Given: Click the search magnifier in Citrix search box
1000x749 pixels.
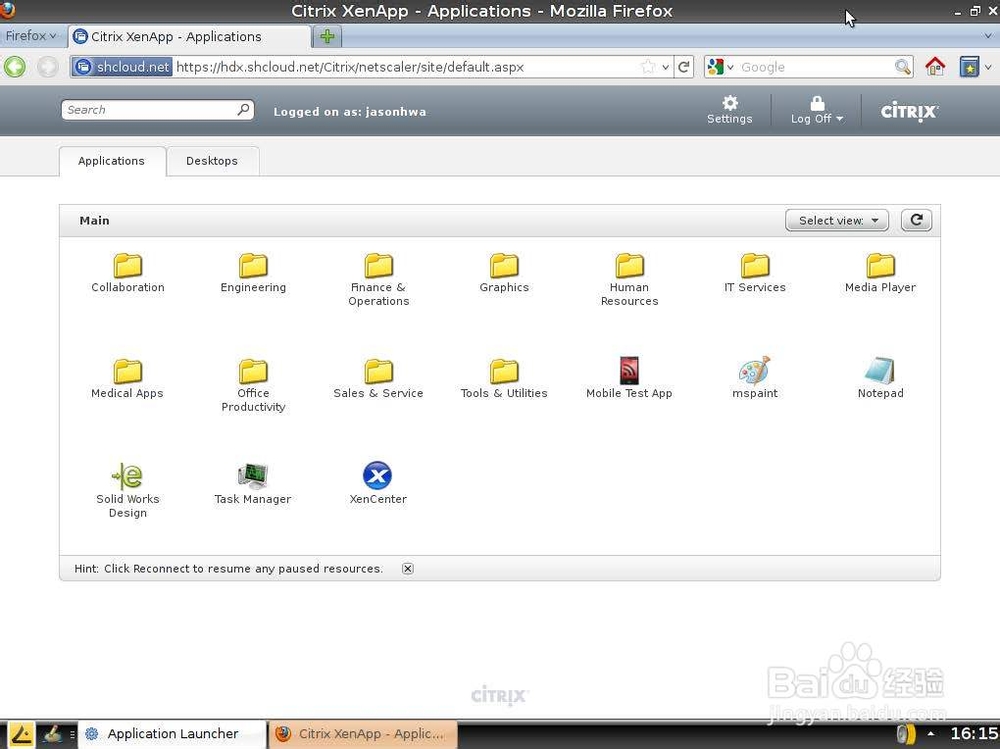Looking at the screenshot, I should point(243,110).
